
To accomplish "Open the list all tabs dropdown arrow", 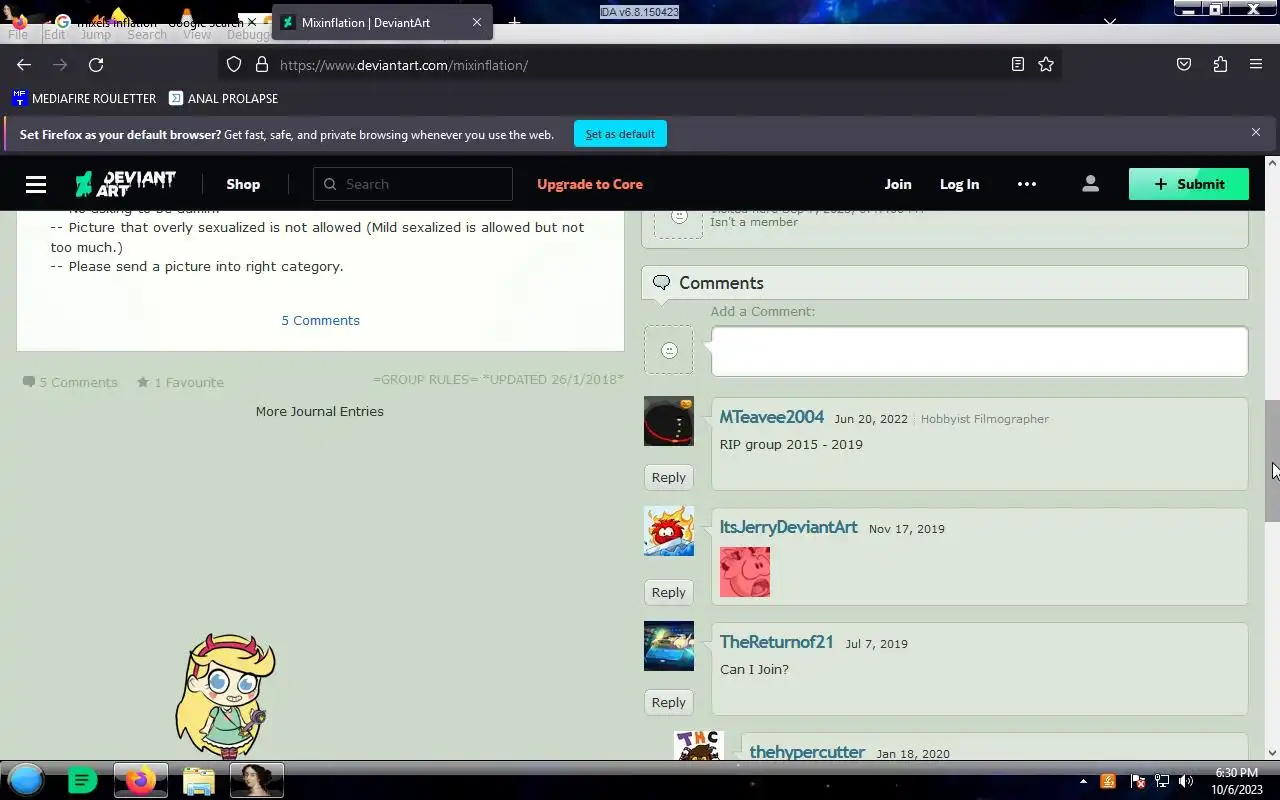I will coord(1110,21).
